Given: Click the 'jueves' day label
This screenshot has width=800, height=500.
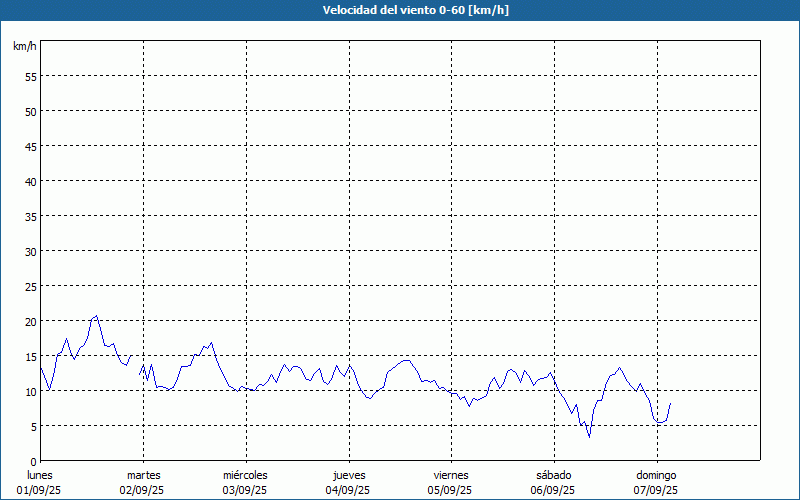Looking at the screenshot, I should point(349,476).
